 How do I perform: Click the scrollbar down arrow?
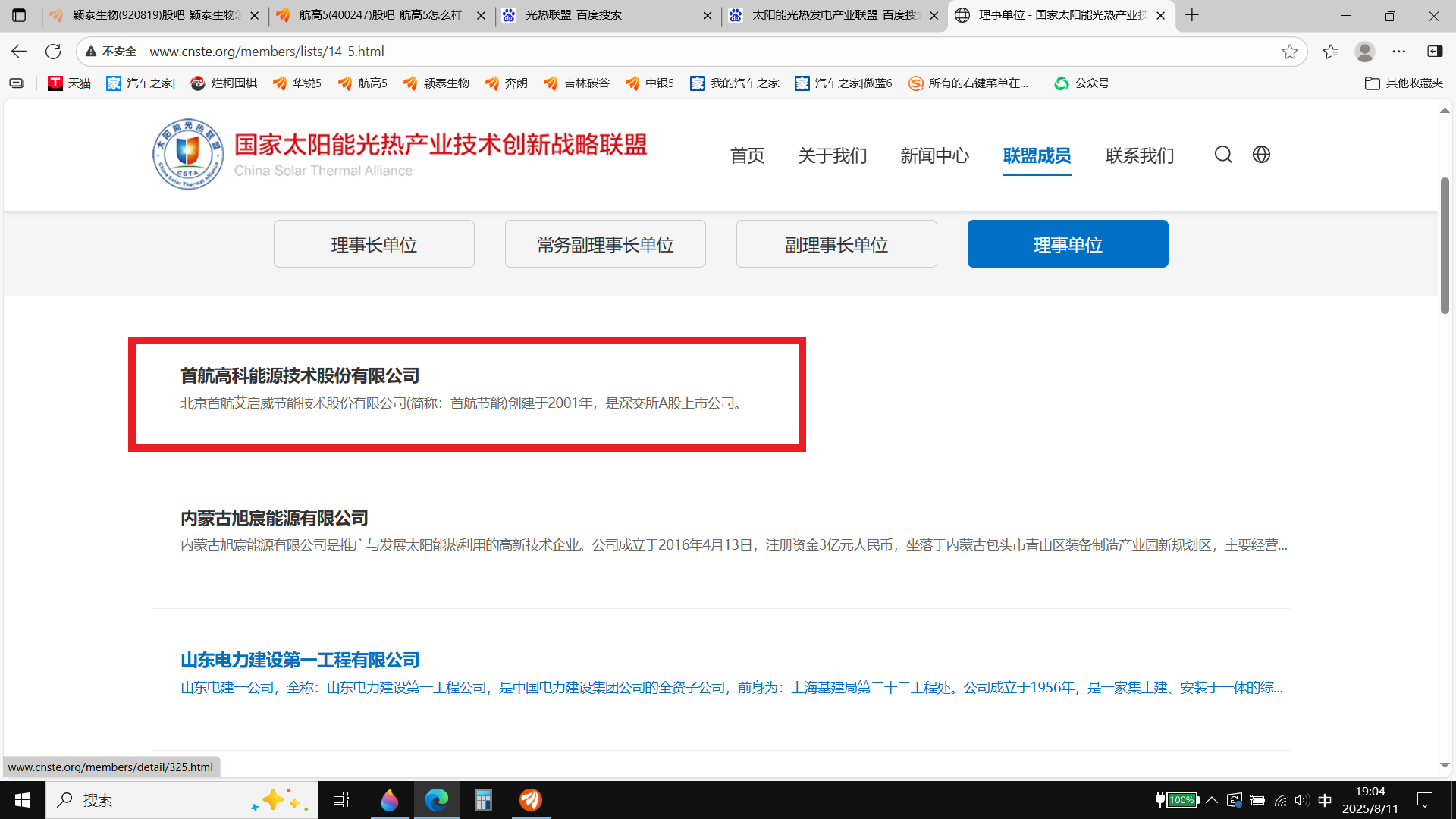pyautogui.click(x=1445, y=766)
